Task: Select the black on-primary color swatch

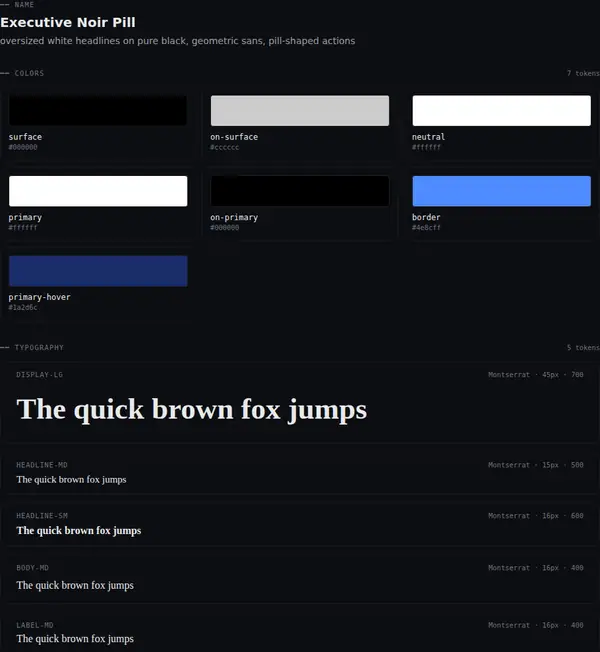Action: [x=300, y=191]
